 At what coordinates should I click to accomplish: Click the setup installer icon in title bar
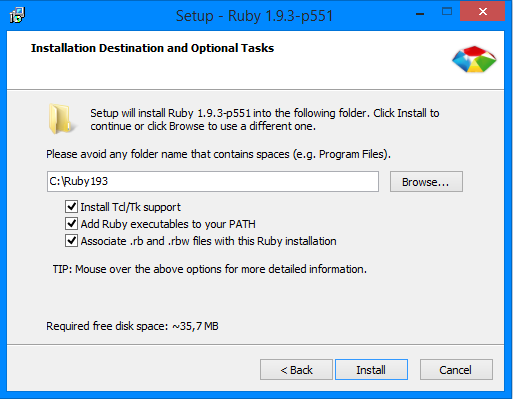tap(17, 15)
